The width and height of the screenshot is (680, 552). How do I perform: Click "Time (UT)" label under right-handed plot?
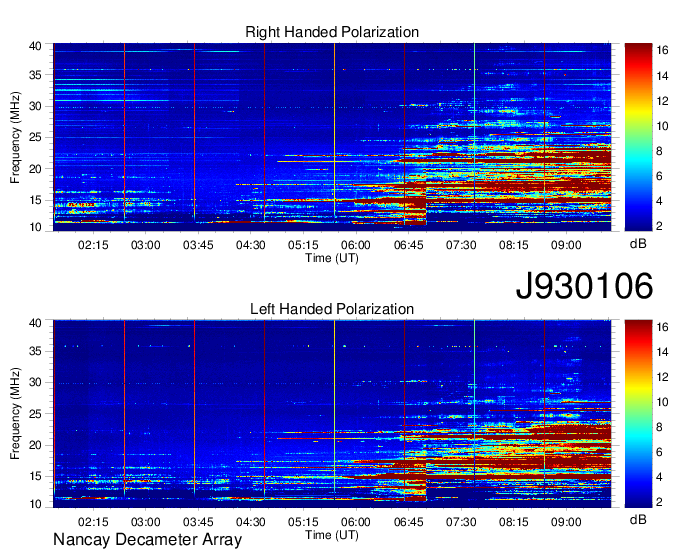pyautogui.click(x=332, y=258)
